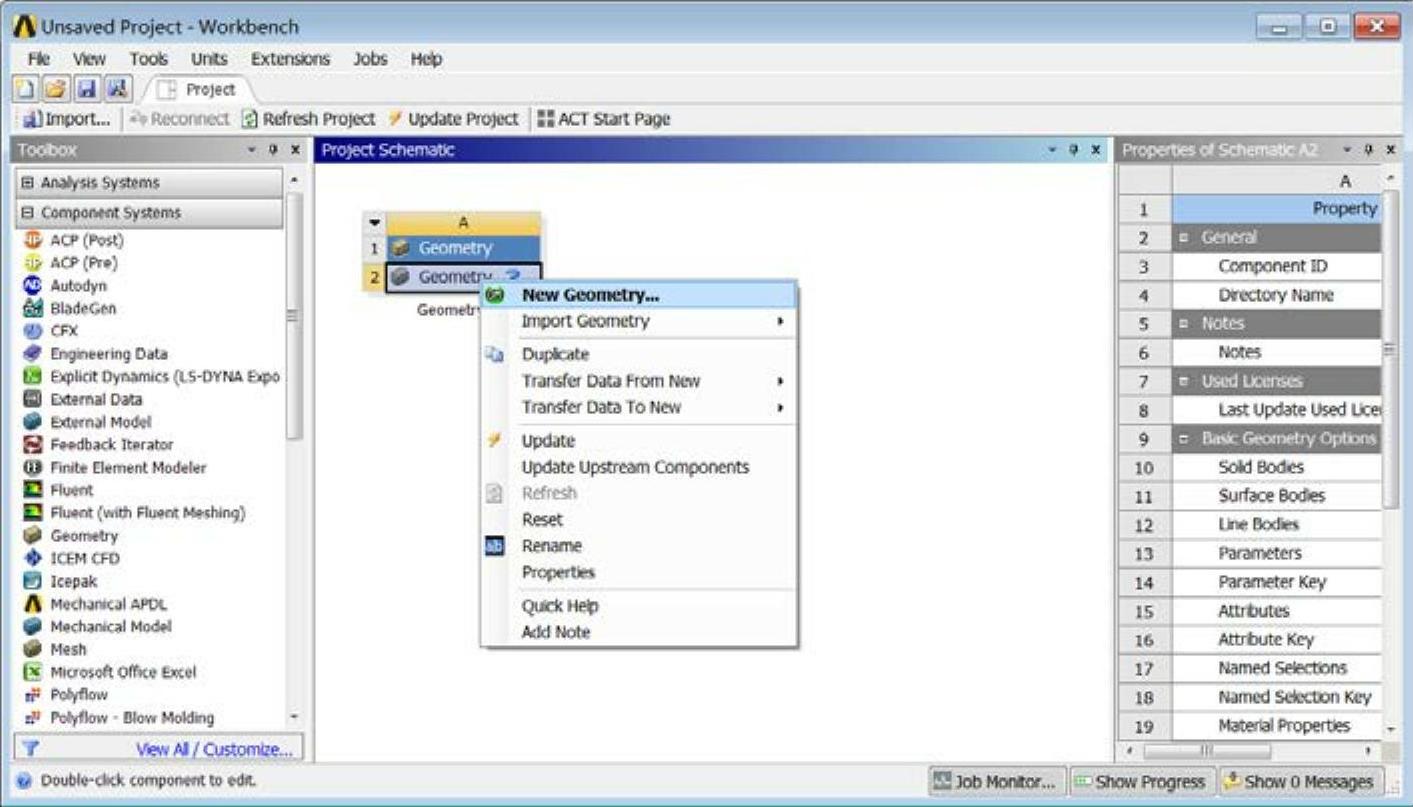Choose New Geometry... from context menu
The image size is (1413, 807).
click(x=639, y=295)
